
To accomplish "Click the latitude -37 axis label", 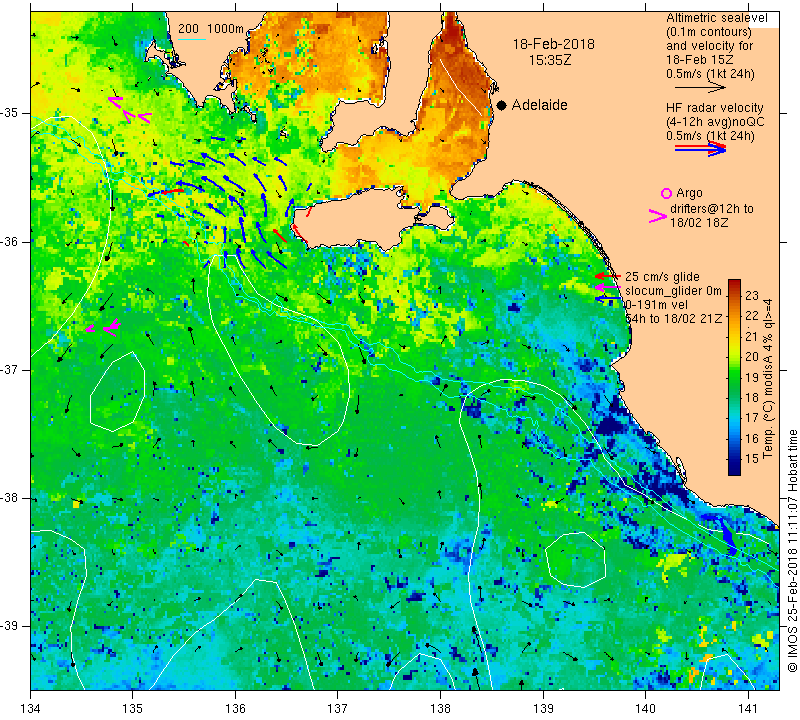I will (9, 369).
